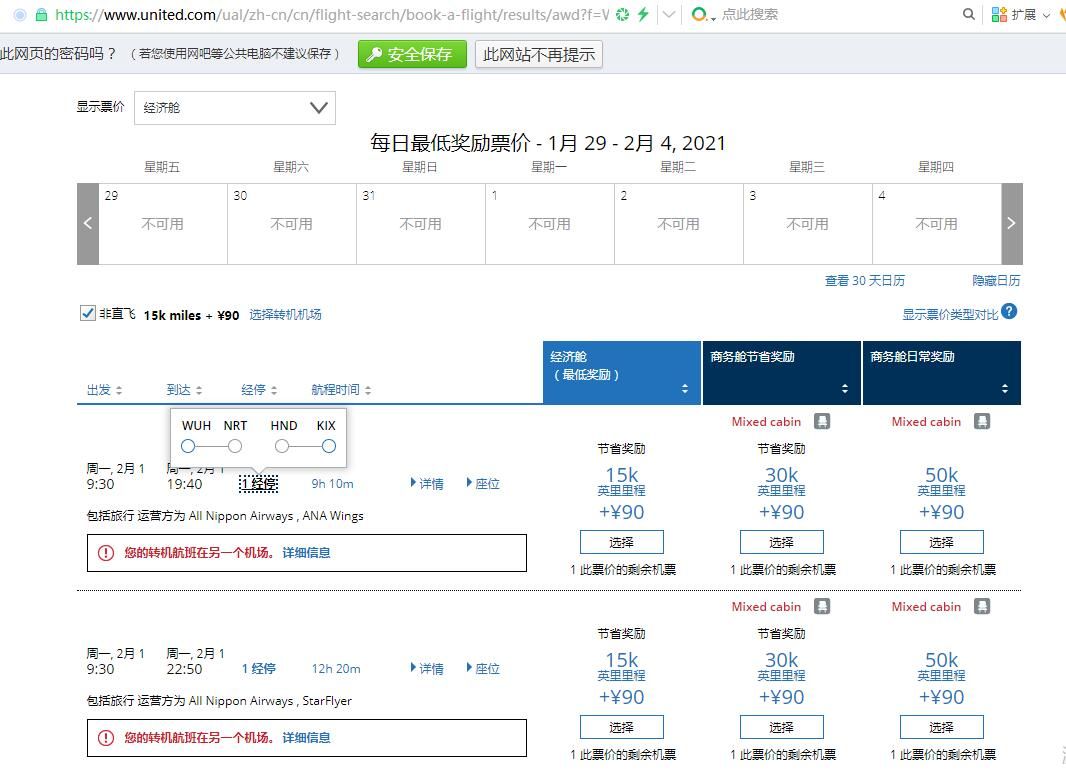
Task: Toggle the 非直飞 checkbox
Action: (88, 313)
